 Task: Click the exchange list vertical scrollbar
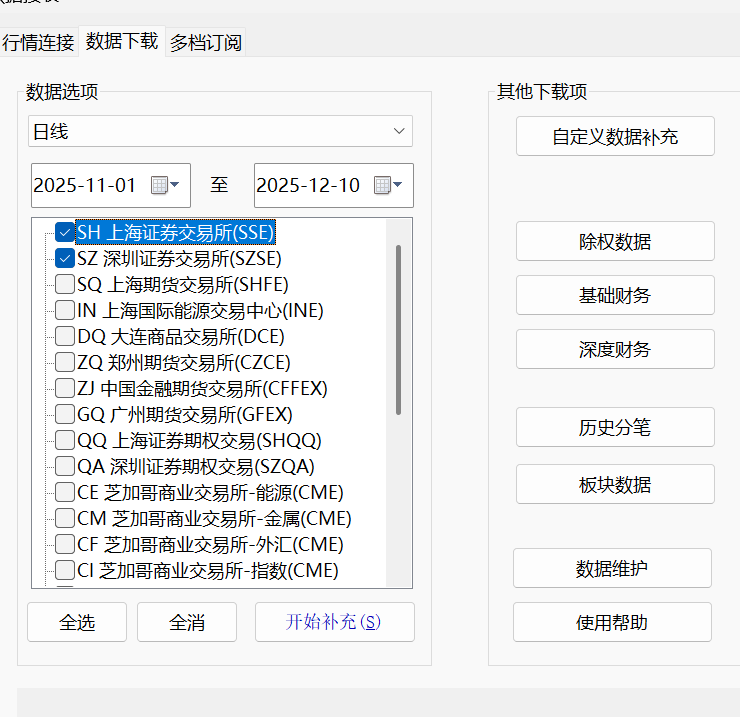(399, 330)
